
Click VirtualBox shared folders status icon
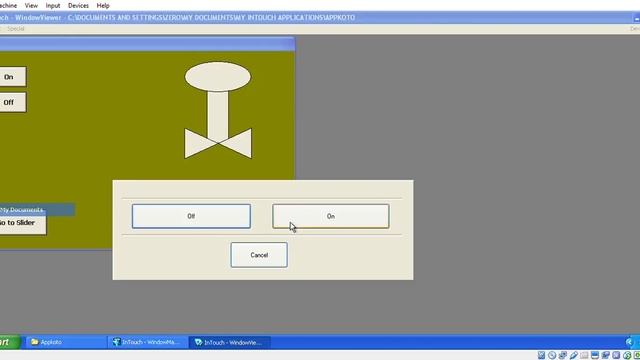(x=584, y=355)
